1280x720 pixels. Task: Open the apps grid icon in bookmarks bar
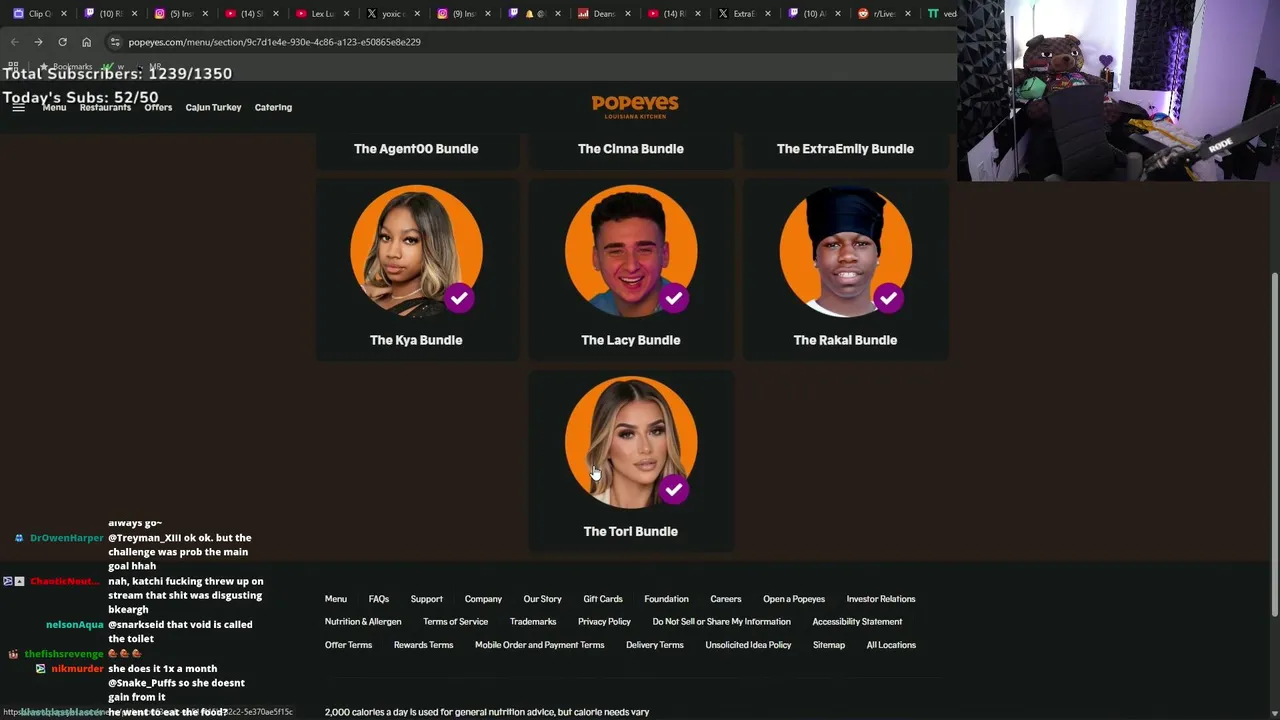(x=13, y=67)
